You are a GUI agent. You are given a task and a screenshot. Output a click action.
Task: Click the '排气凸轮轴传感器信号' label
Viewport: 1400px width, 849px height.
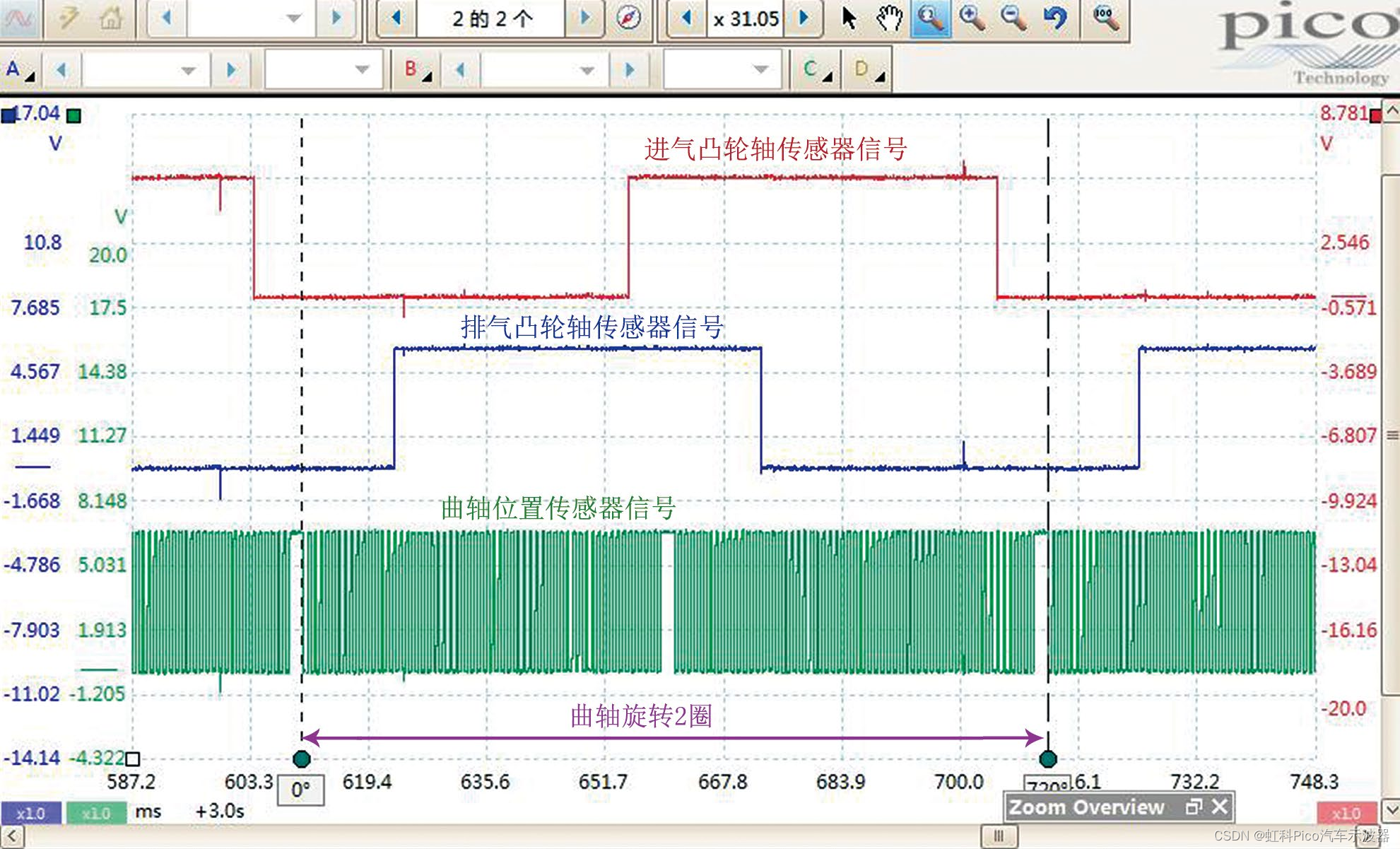[x=592, y=327]
